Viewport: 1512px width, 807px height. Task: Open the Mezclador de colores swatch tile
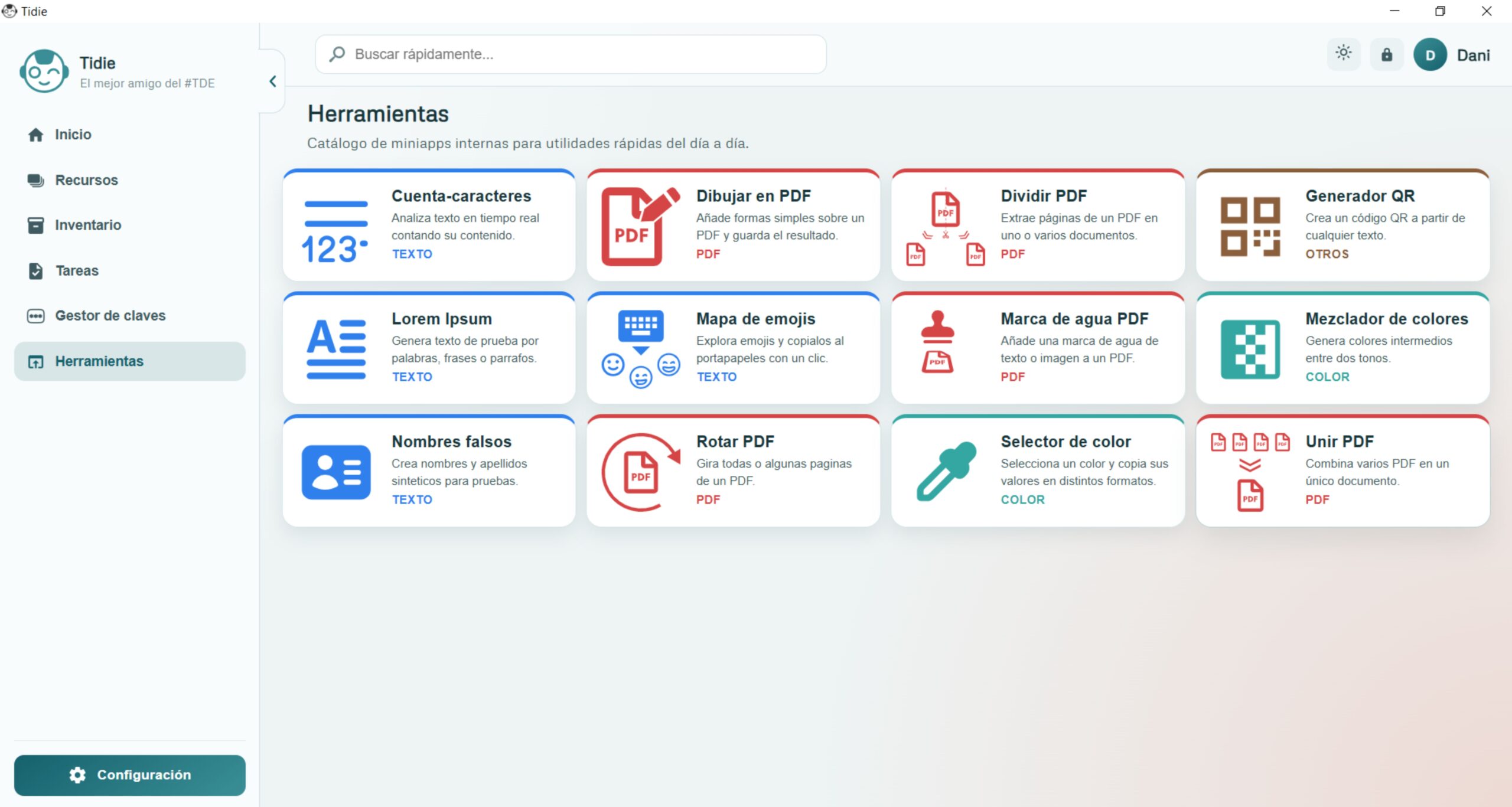pyautogui.click(x=1250, y=349)
